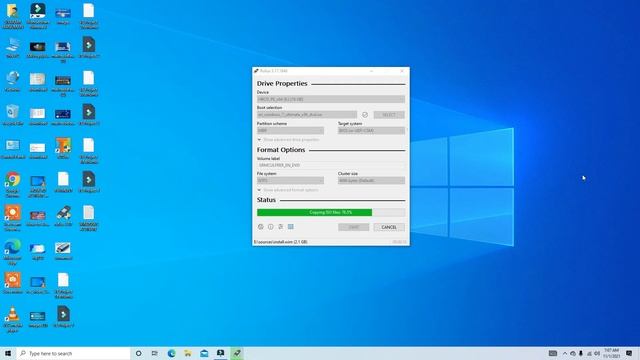Image resolution: width=640 pixels, height=360 pixels.
Task: Open the user folder desktop icon
Action: [13, 16]
